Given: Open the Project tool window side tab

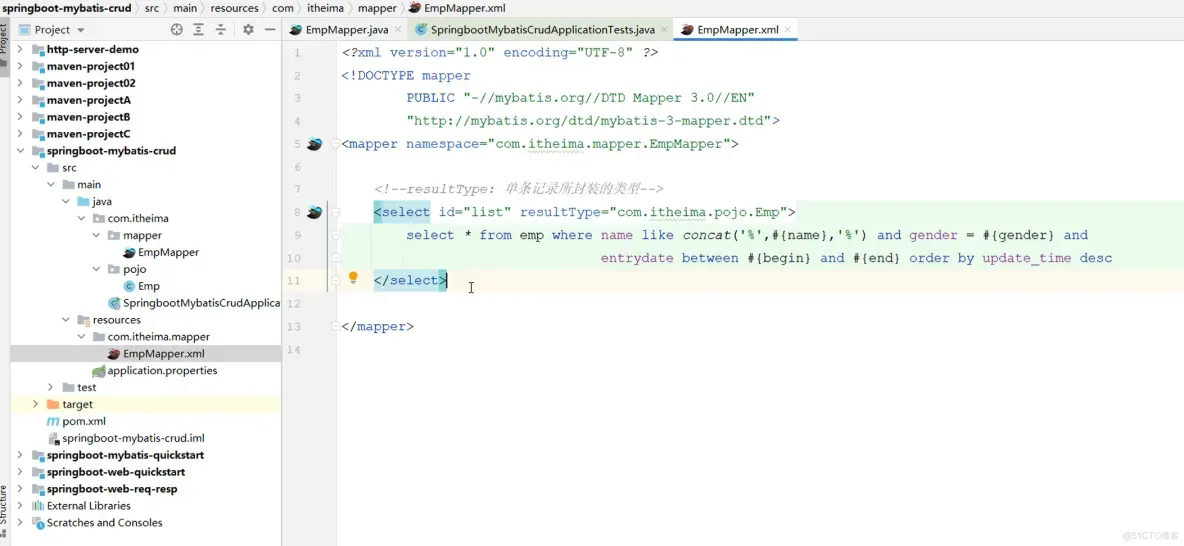Looking at the screenshot, I should tap(4, 47).
